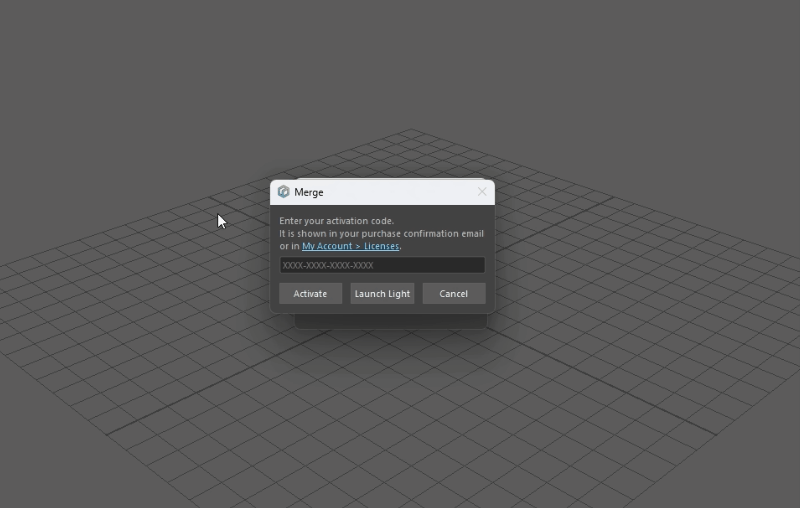Click the "purchase confirmation email" instruction line

click(381, 234)
